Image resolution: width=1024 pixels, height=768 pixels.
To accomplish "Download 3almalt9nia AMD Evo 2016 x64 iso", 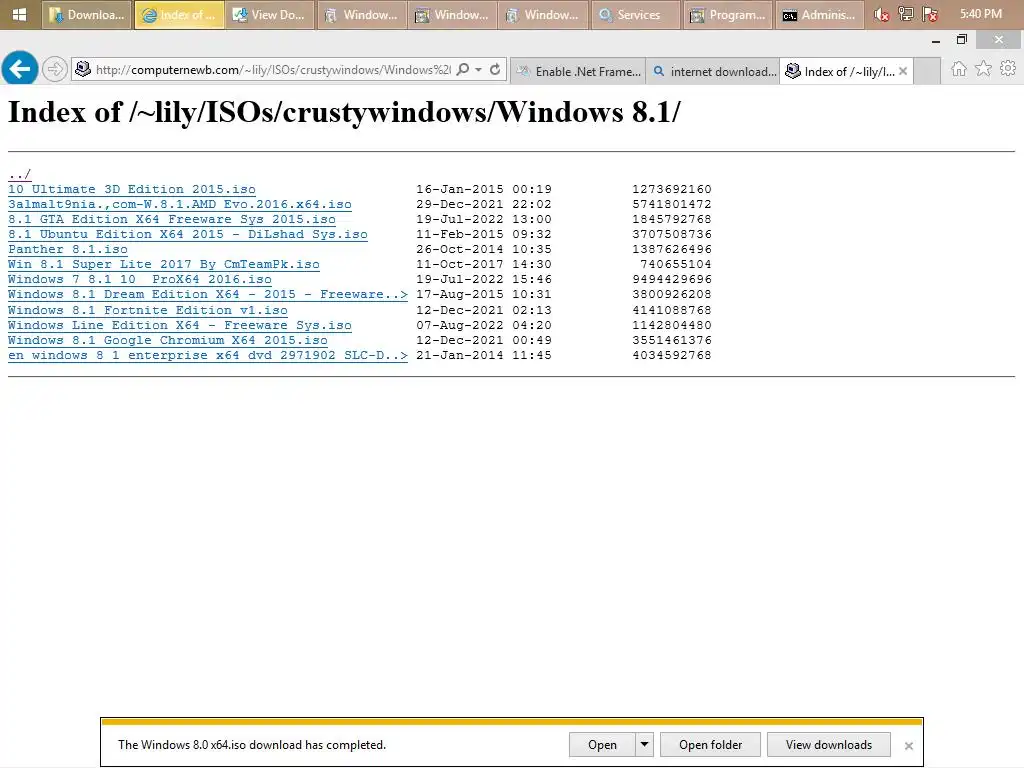I will (180, 204).
